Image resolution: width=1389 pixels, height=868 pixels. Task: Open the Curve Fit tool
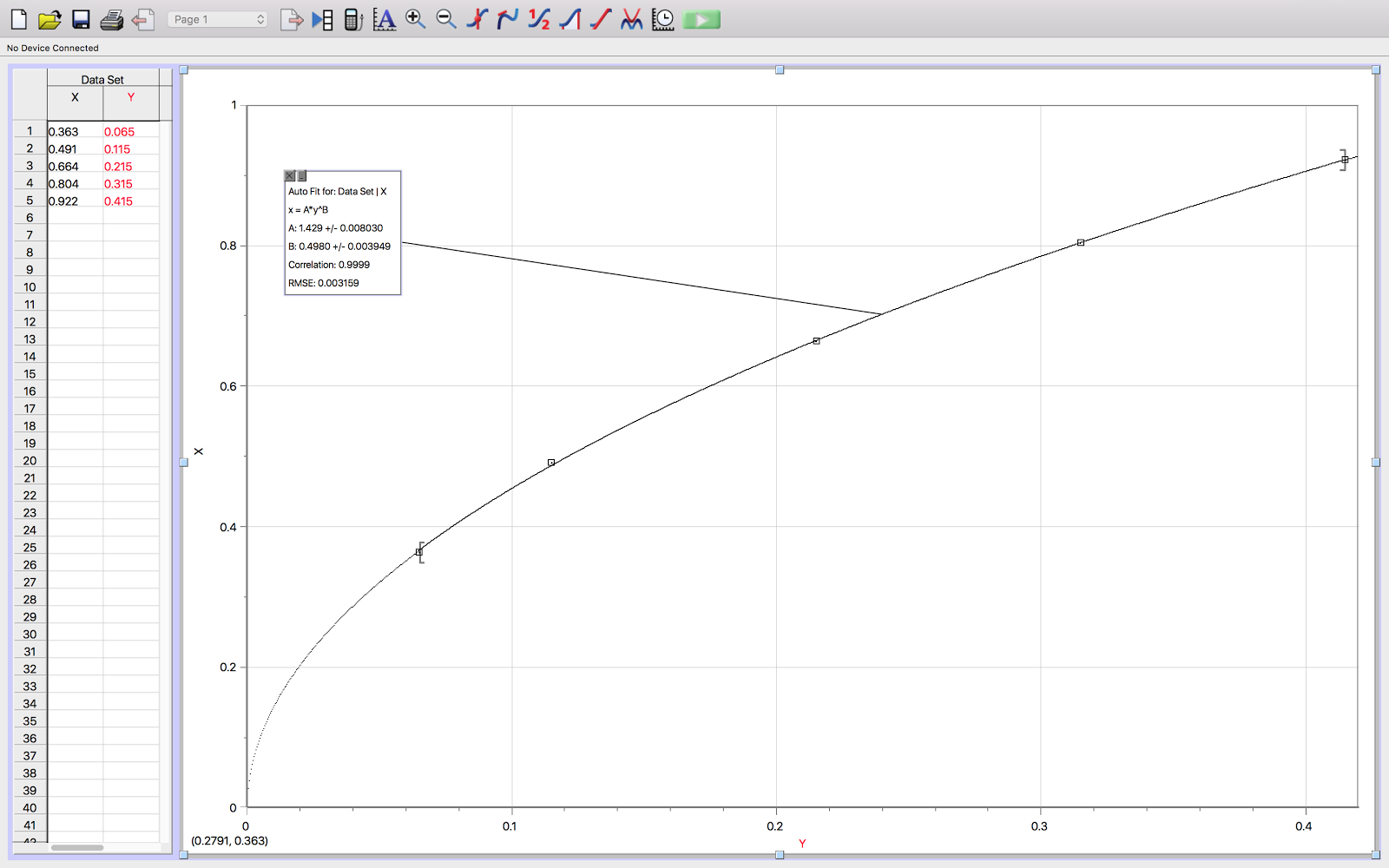(628, 19)
